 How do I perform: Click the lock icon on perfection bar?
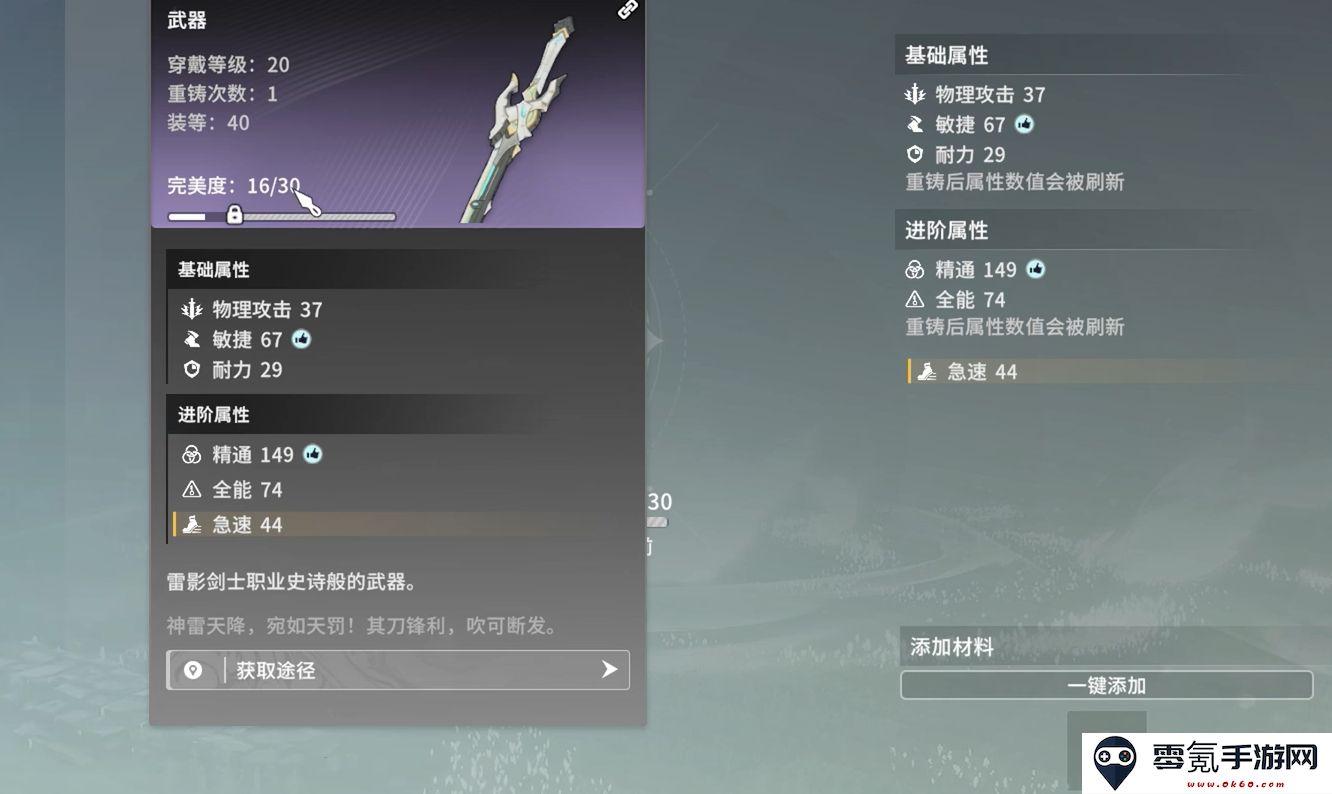(x=234, y=214)
